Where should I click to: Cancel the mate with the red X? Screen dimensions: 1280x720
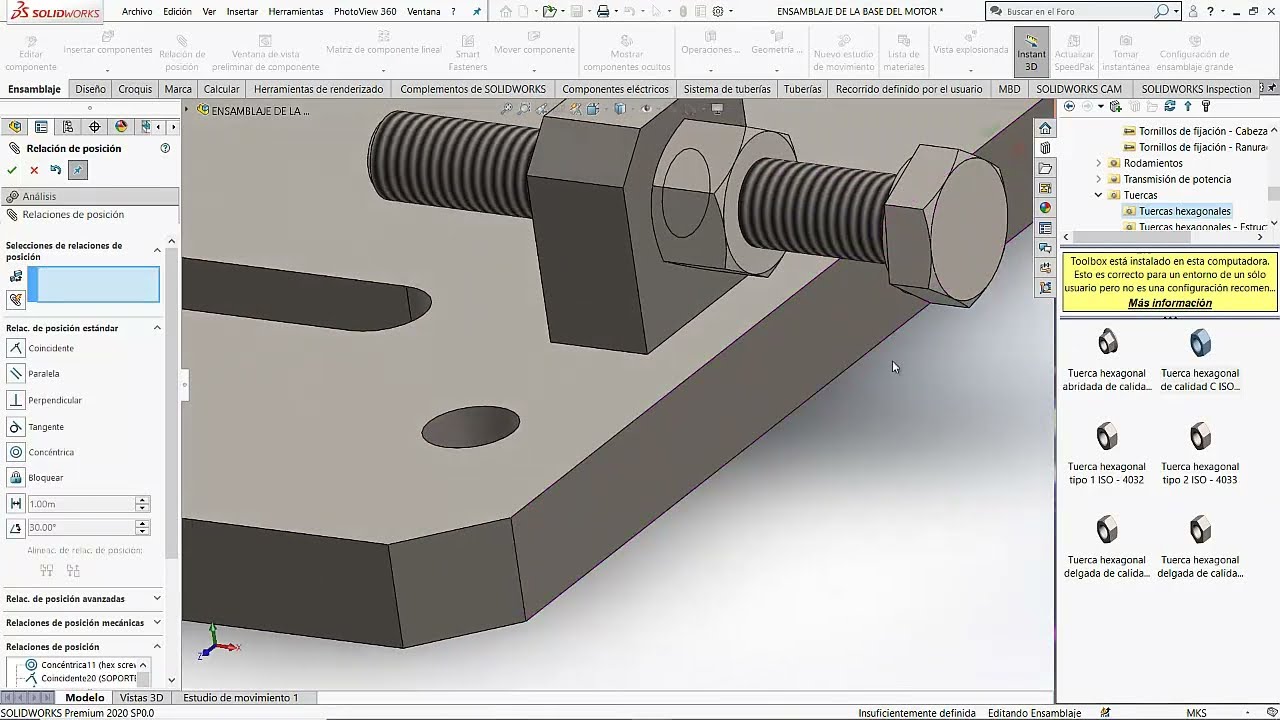pyautogui.click(x=34, y=171)
